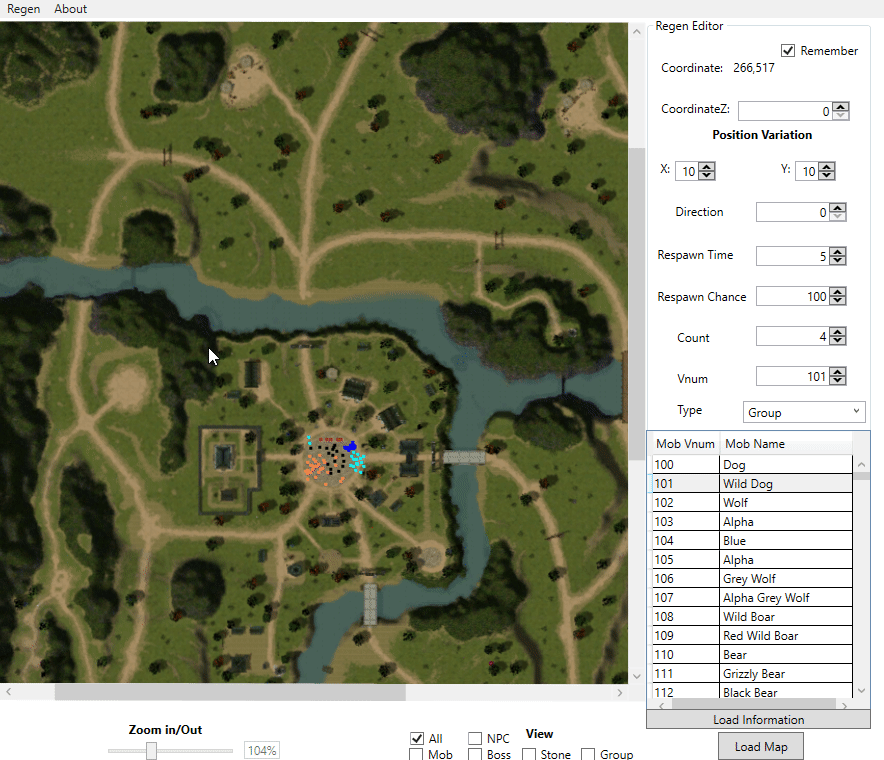
Task: Check the Group view checkbox
Action: (x=587, y=754)
